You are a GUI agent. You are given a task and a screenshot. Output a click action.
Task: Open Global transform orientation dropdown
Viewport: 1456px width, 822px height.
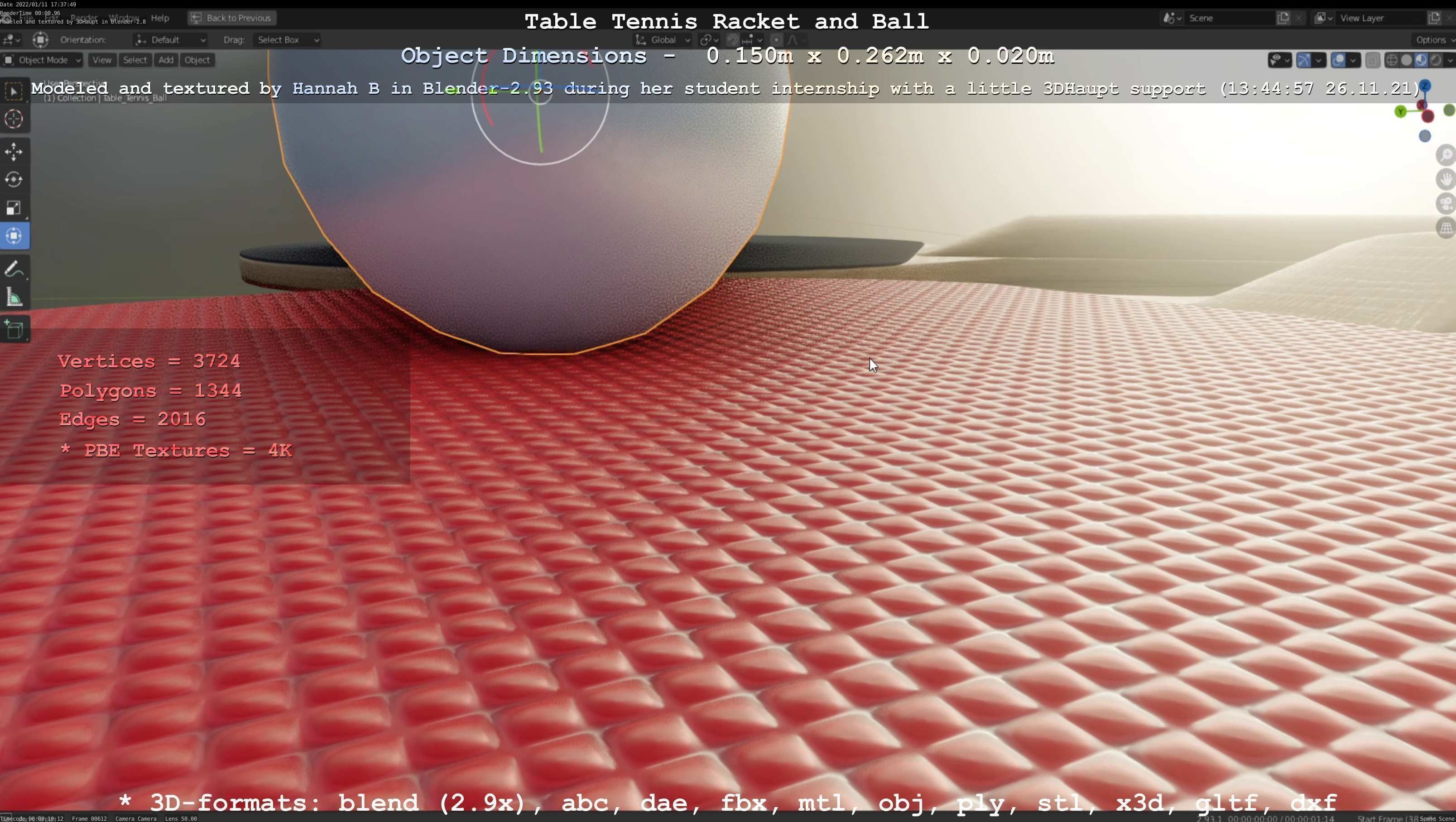click(663, 40)
